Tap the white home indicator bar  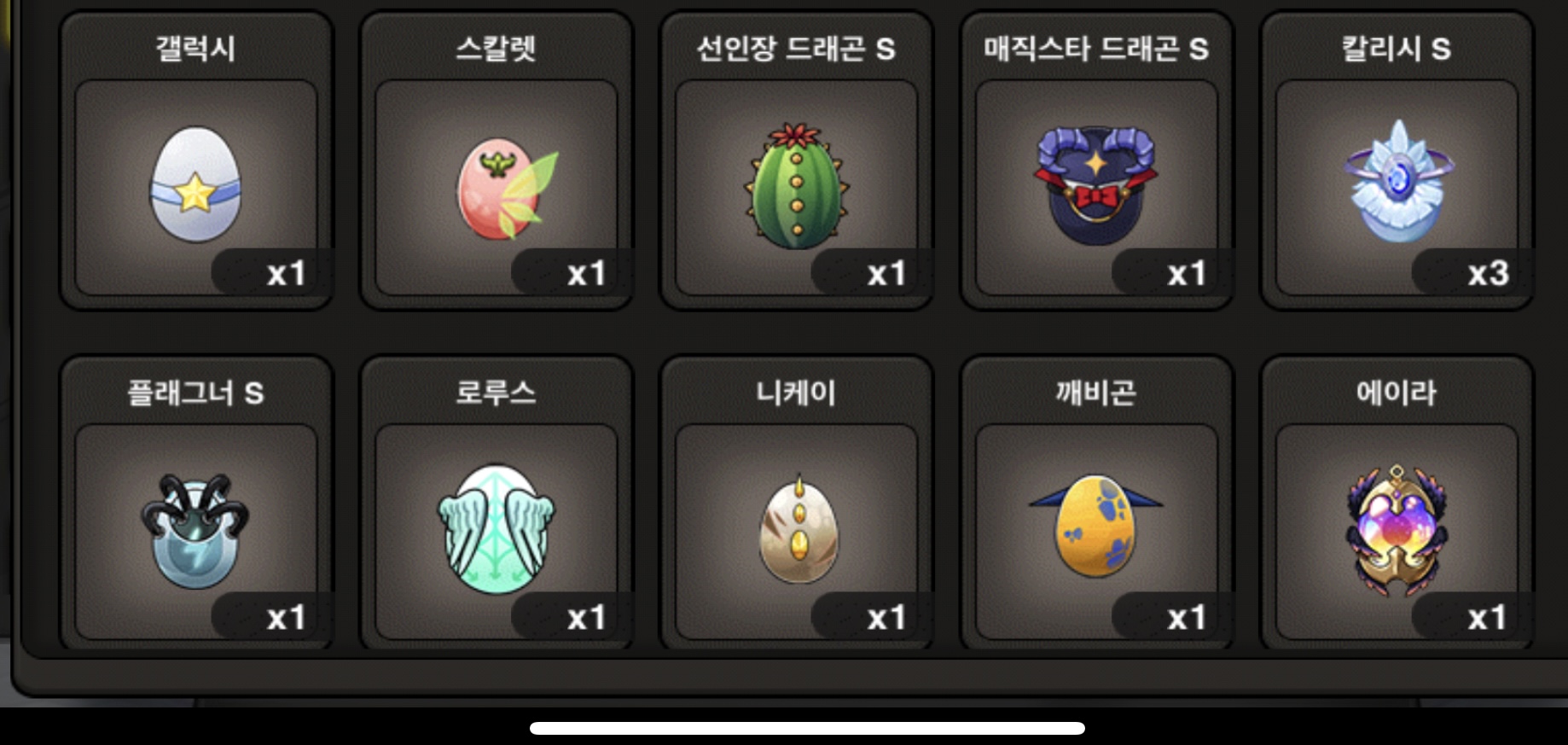[x=807, y=728]
